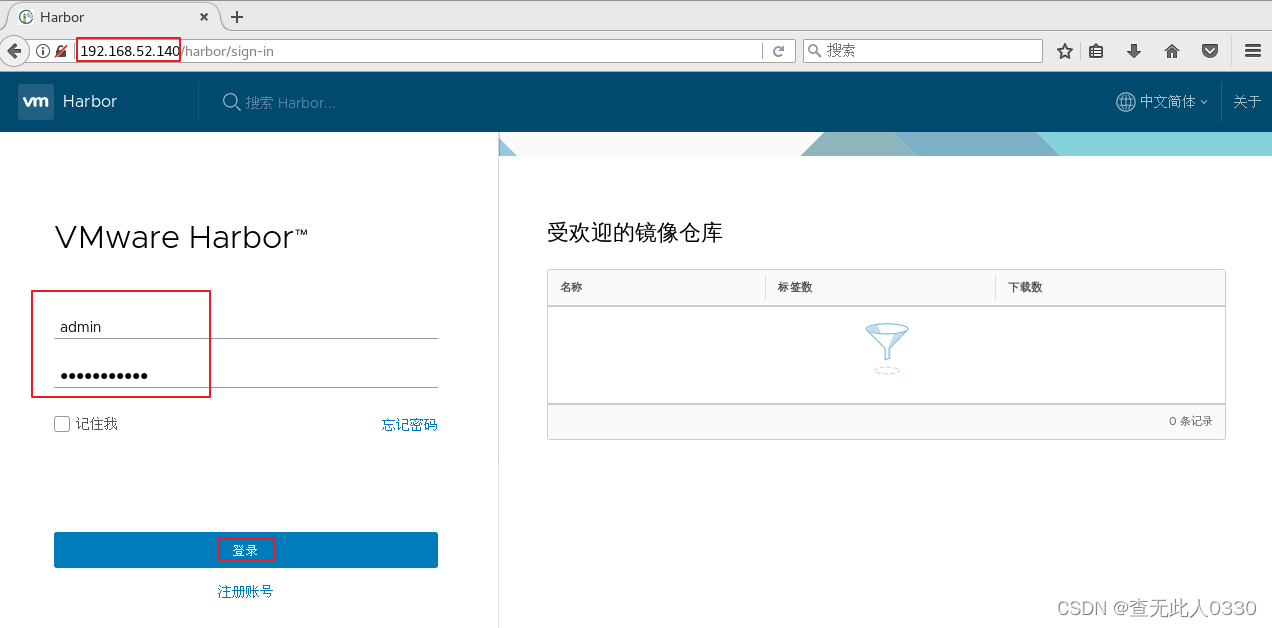This screenshot has width=1272, height=628.
Task: Click the insecure connection lock icon
Action: tap(61, 51)
